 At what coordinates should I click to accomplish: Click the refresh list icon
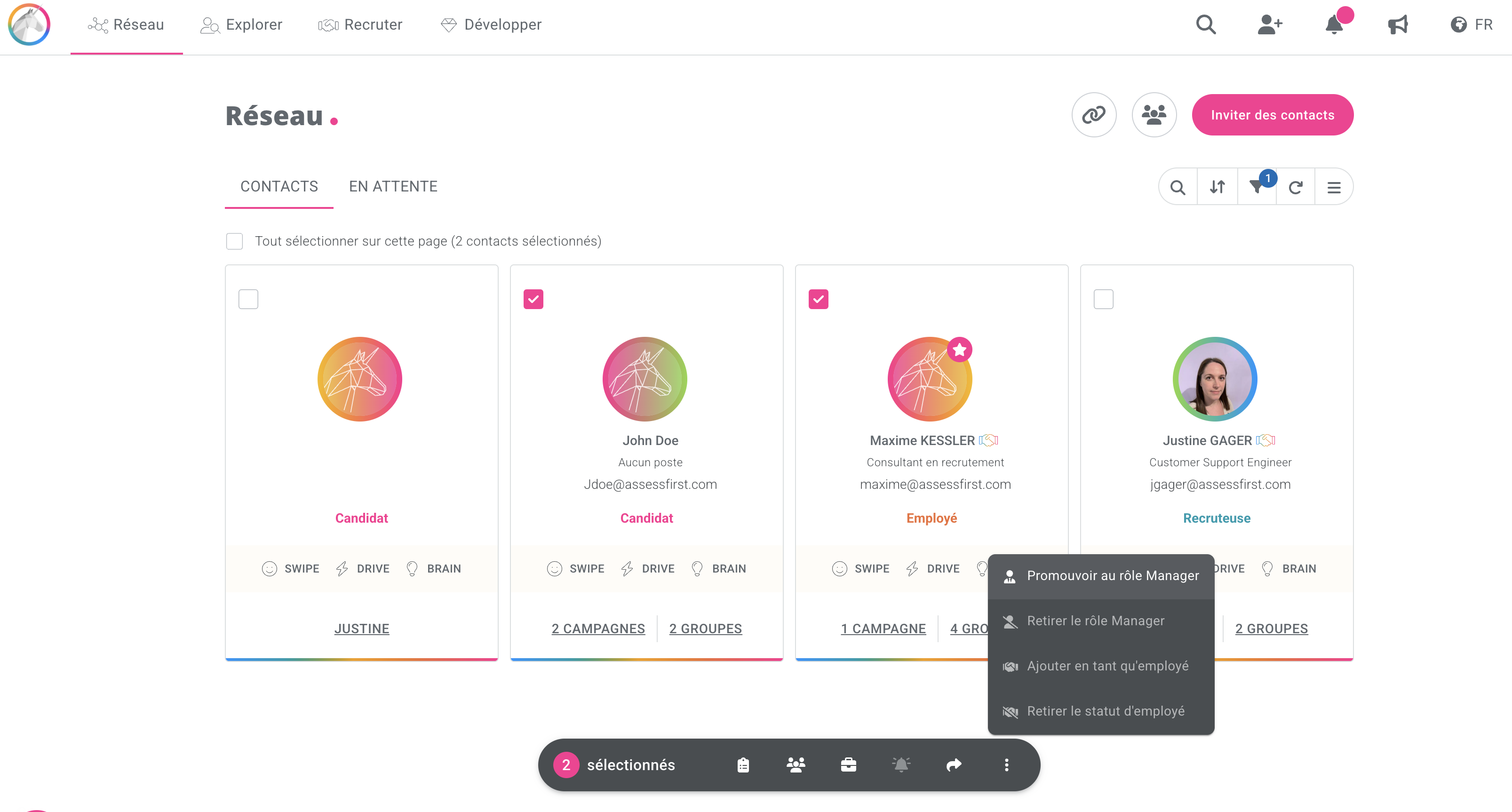(1296, 187)
